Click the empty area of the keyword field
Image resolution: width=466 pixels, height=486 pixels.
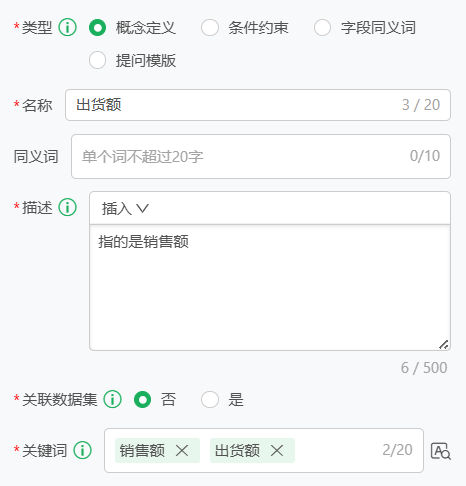(337, 450)
